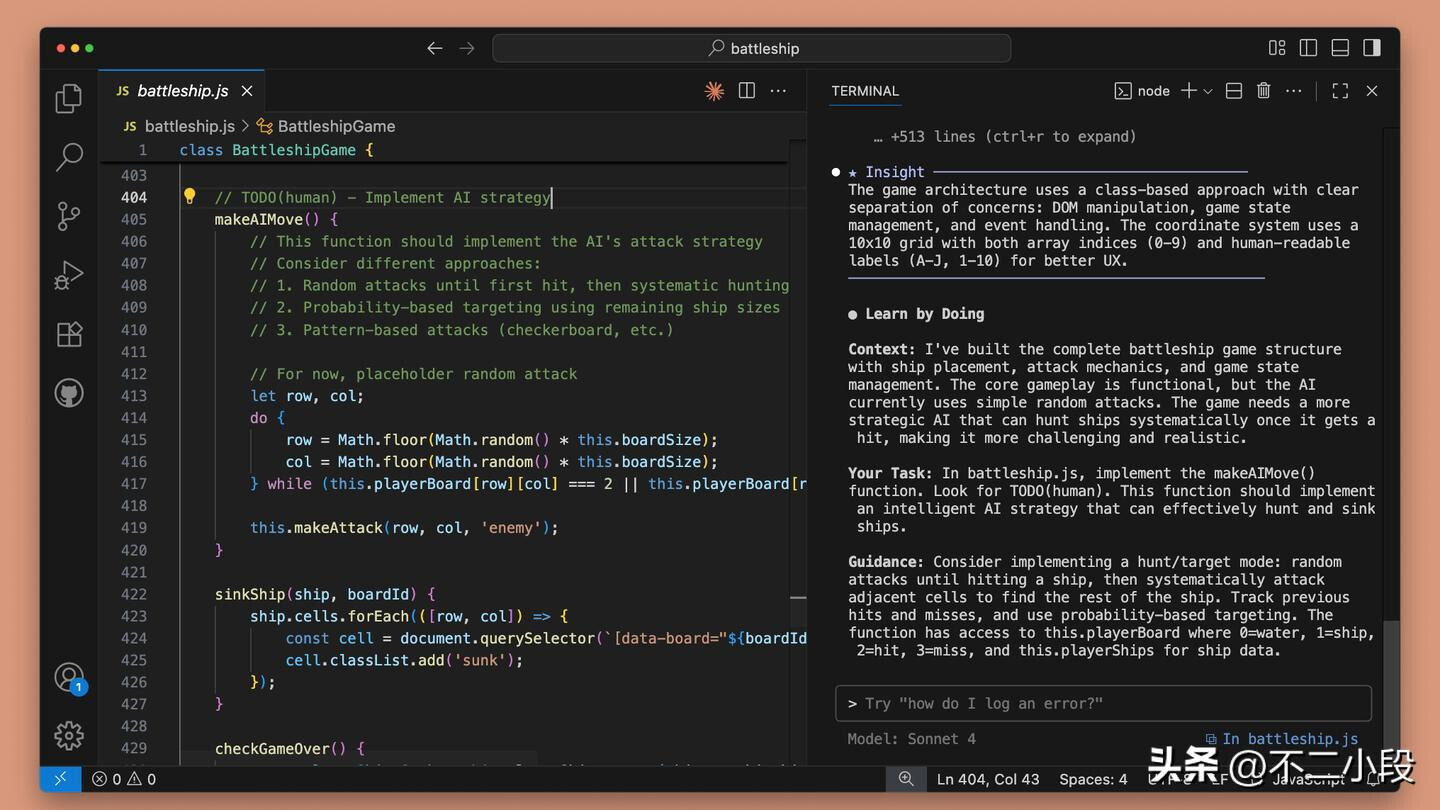Viewport: 1440px width, 810px height.
Task: Open the Run and Debug view
Action: coord(69,275)
